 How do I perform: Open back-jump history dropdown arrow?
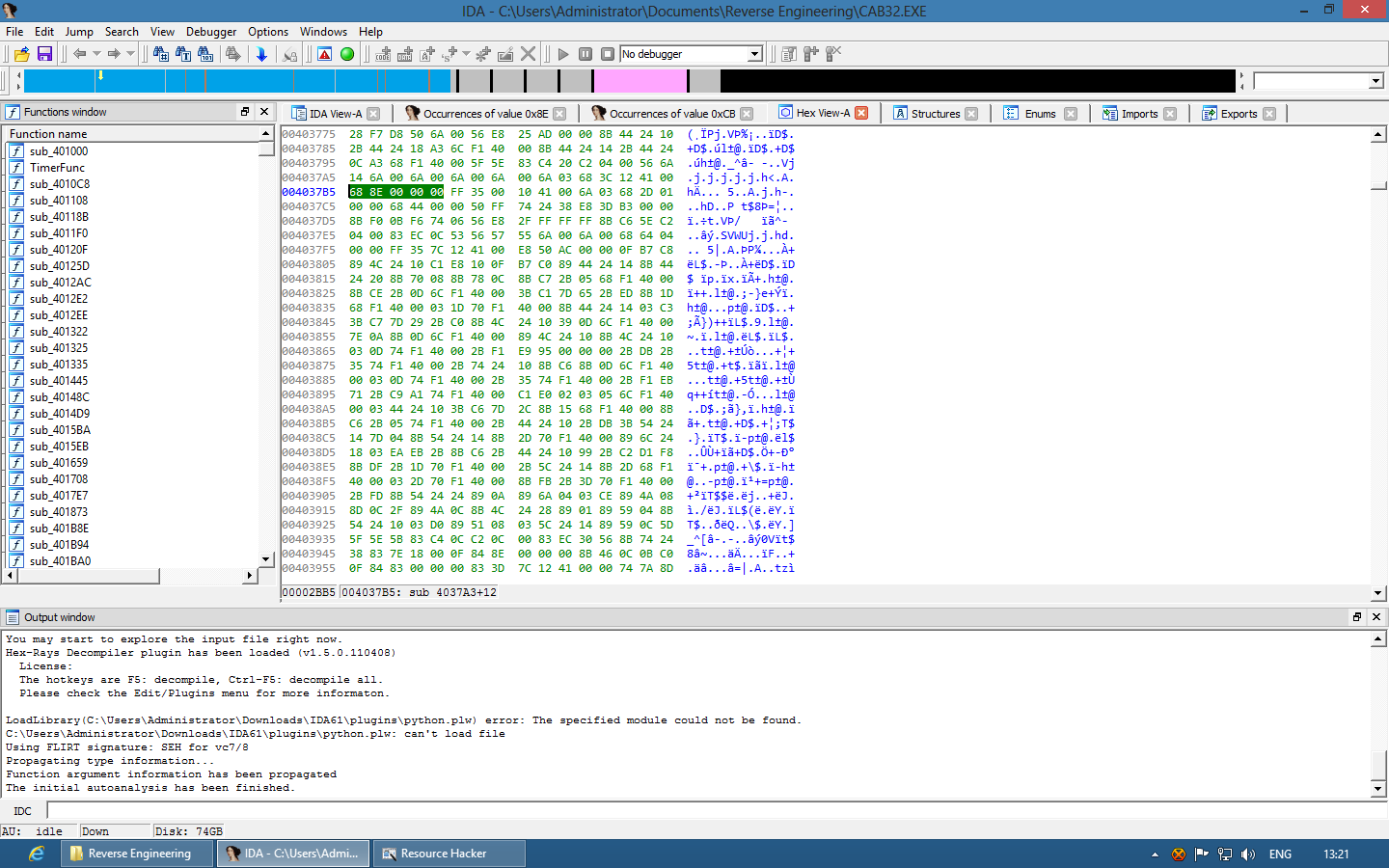(x=96, y=54)
